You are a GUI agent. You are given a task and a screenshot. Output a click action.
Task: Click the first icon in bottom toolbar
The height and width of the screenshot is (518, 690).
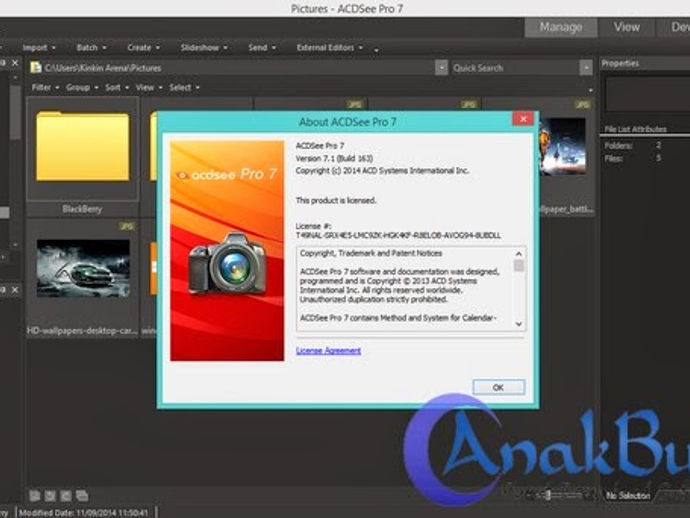click(34, 496)
